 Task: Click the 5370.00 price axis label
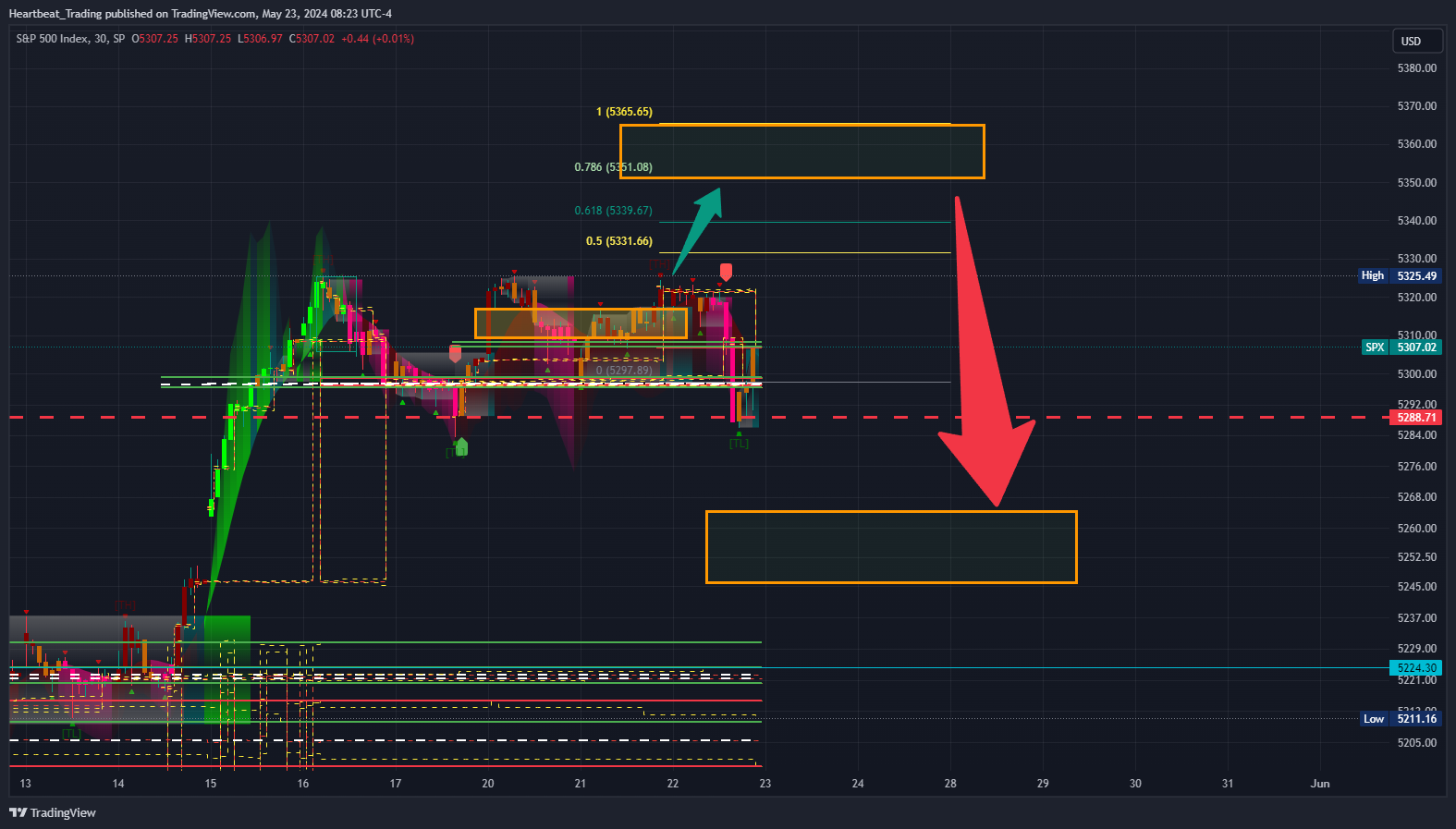(x=1417, y=106)
